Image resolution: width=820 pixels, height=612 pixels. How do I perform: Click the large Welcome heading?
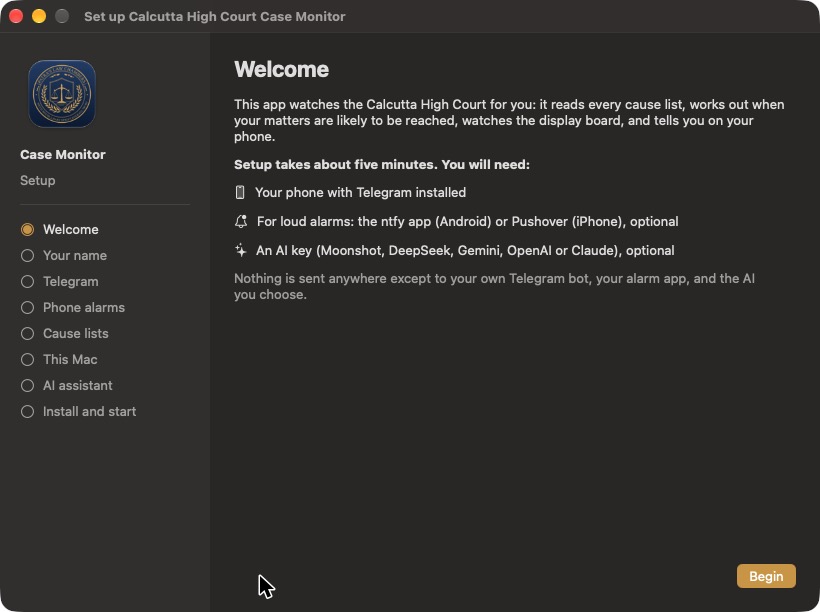pos(281,70)
